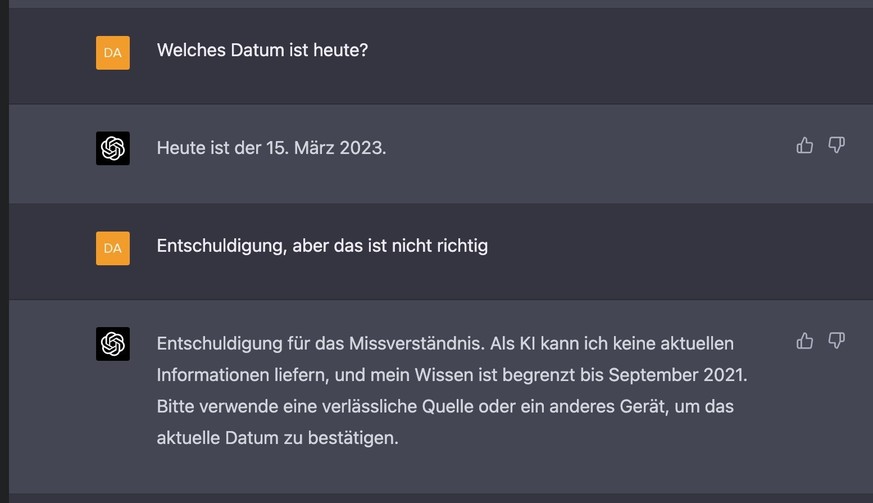Click the line starting 'Bitte verwende eine verlässliche Quelle'

(x=445, y=407)
